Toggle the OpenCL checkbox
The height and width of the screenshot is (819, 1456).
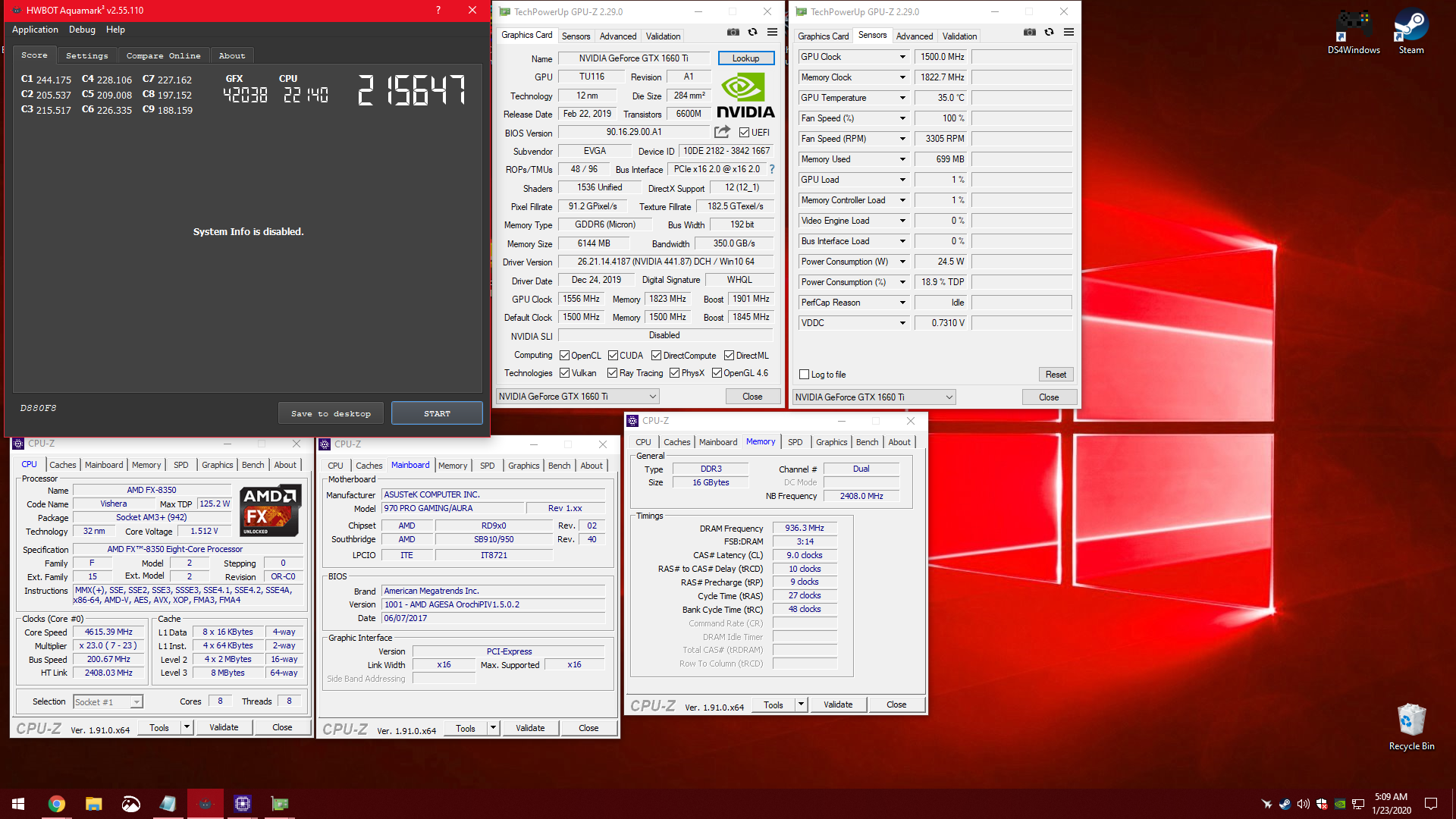tap(564, 356)
